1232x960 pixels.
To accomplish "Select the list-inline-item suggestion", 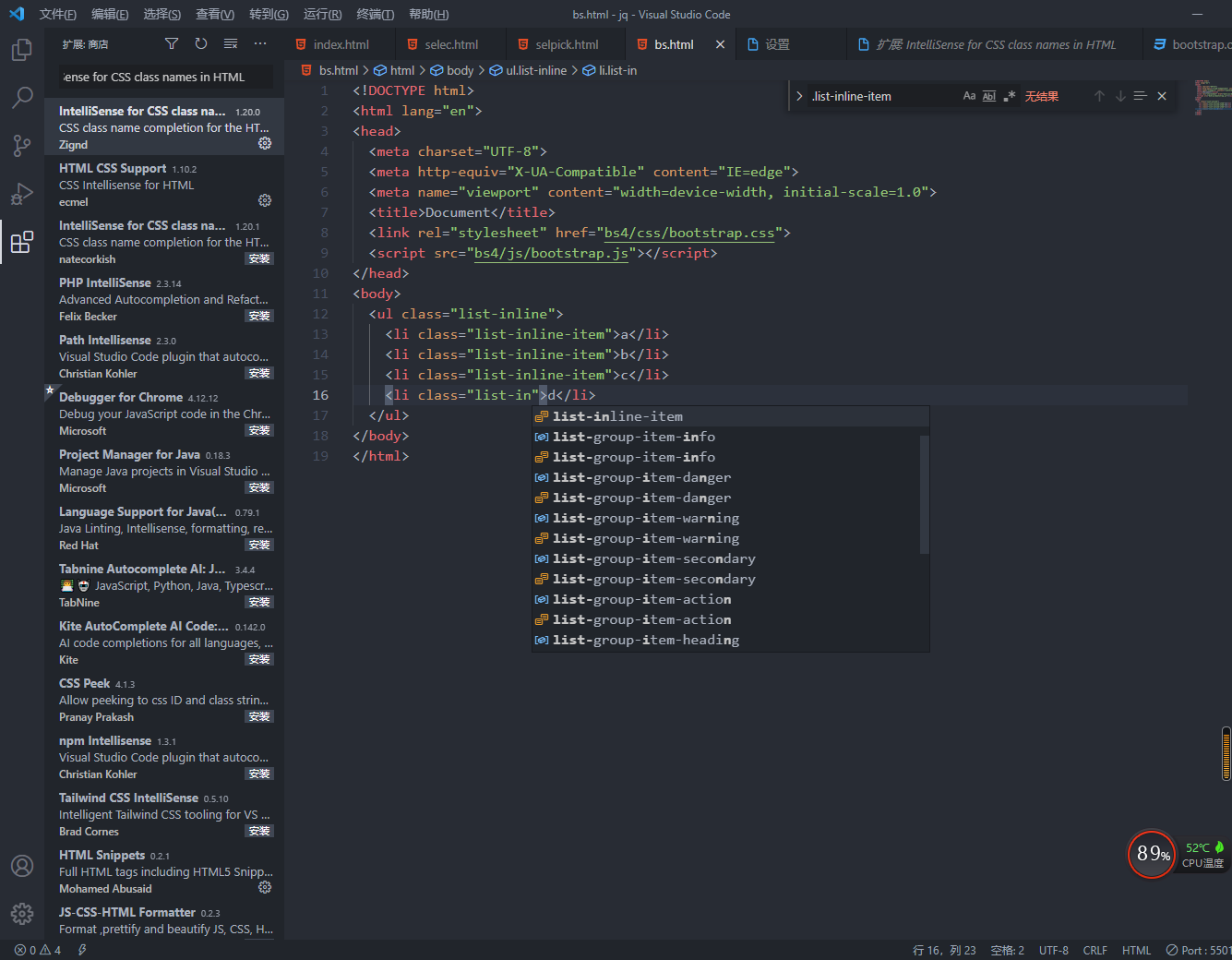I will tap(731, 416).
